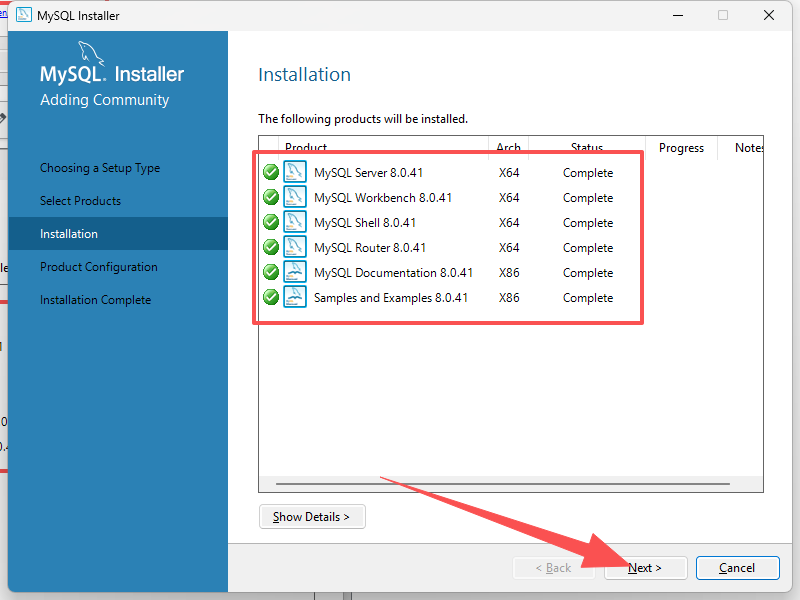Click the MySQL Documentation 8.0.41 product icon

pos(295,272)
